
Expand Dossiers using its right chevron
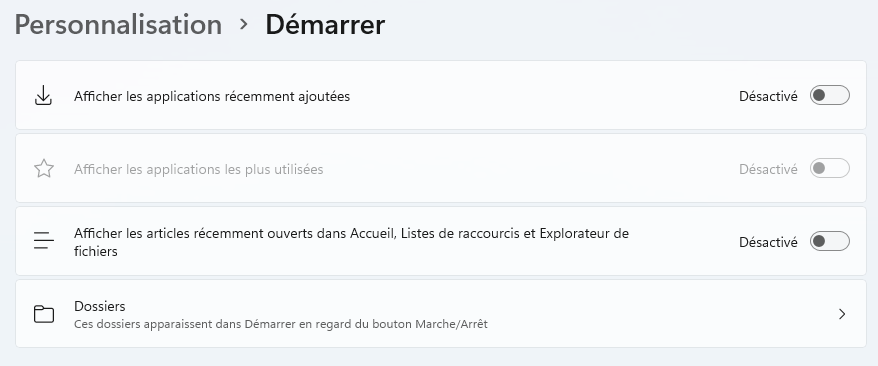pyautogui.click(x=842, y=314)
